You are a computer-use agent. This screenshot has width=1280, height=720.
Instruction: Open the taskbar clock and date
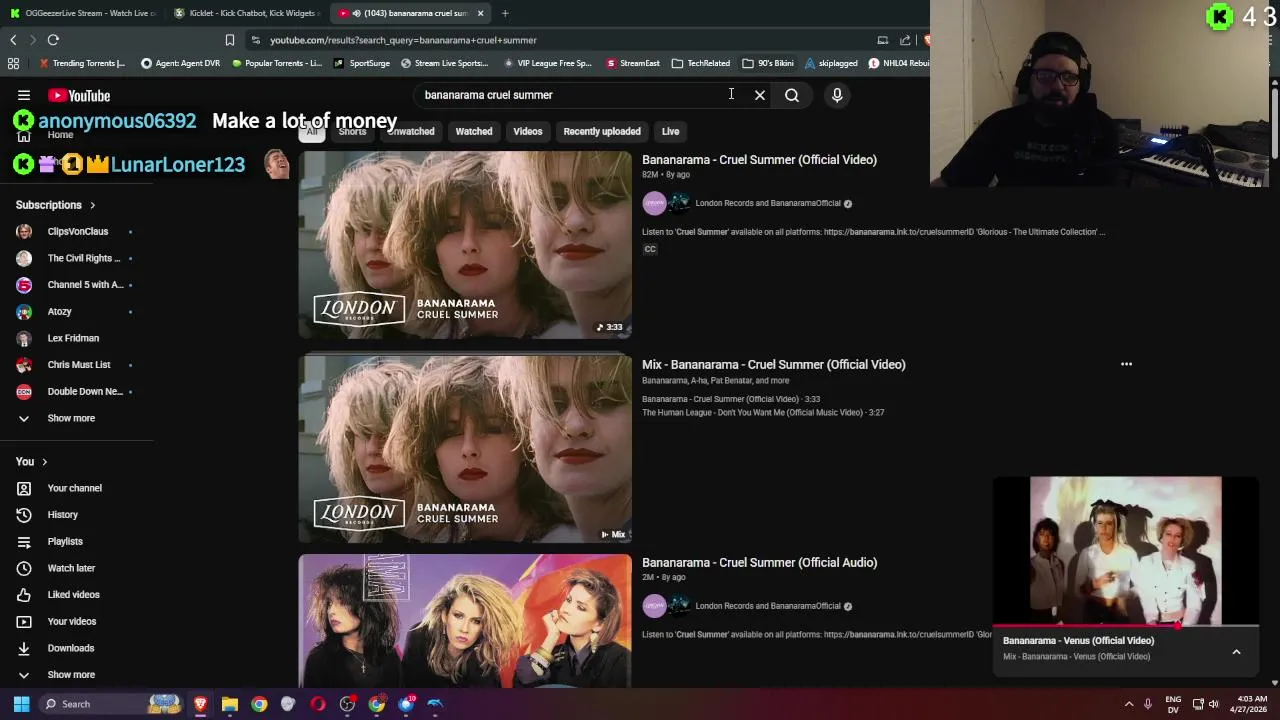tap(1251, 704)
